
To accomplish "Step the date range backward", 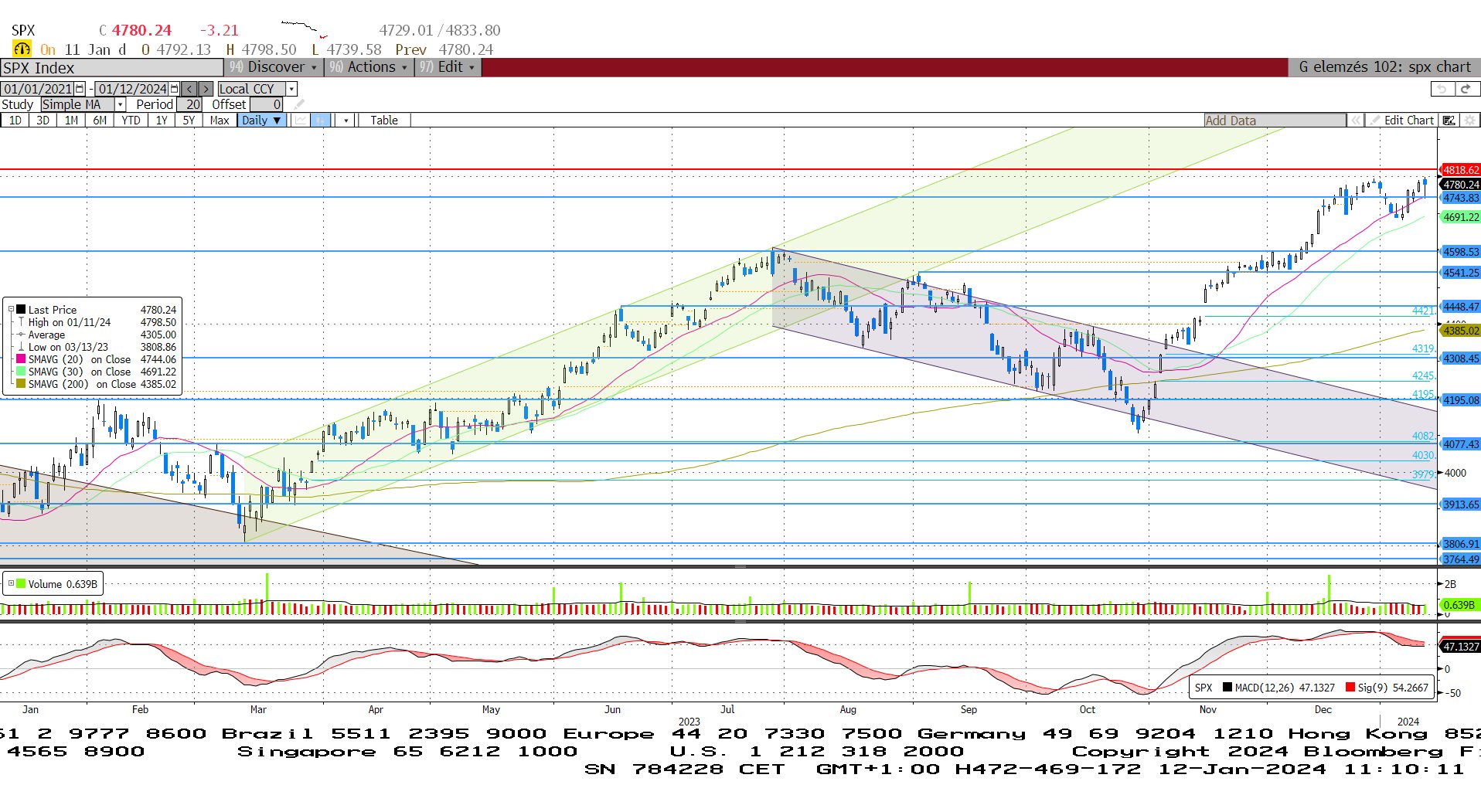I will pos(189,89).
